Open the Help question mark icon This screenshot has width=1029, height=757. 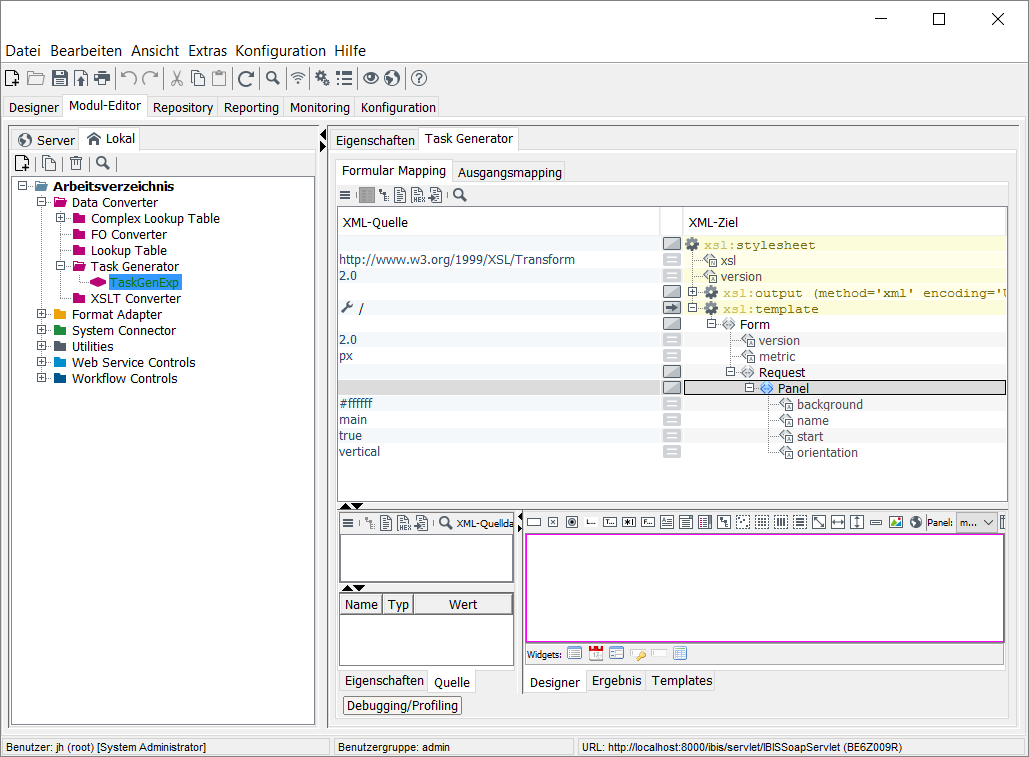[419, 78]
